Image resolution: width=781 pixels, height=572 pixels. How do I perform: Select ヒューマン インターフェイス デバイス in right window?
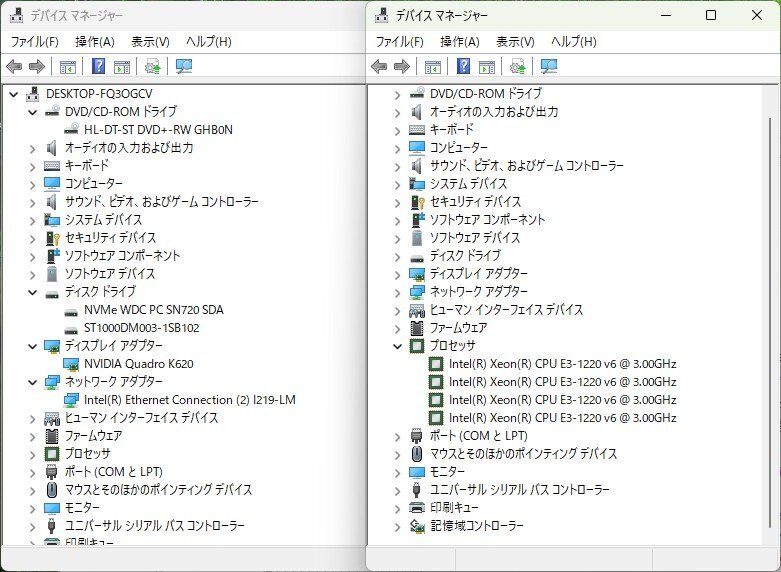tap(507, 310)
